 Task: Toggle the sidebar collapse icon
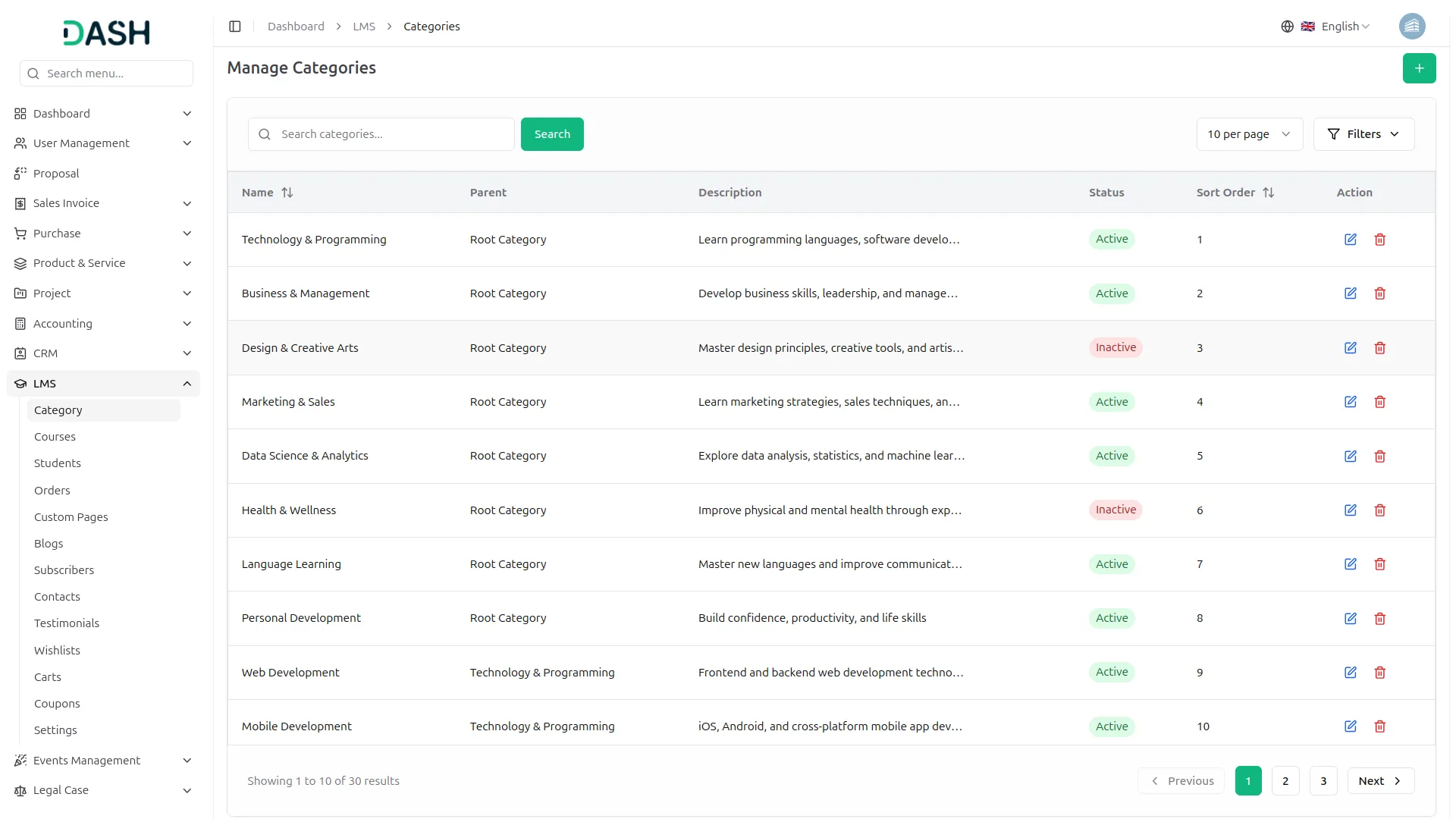235,27
